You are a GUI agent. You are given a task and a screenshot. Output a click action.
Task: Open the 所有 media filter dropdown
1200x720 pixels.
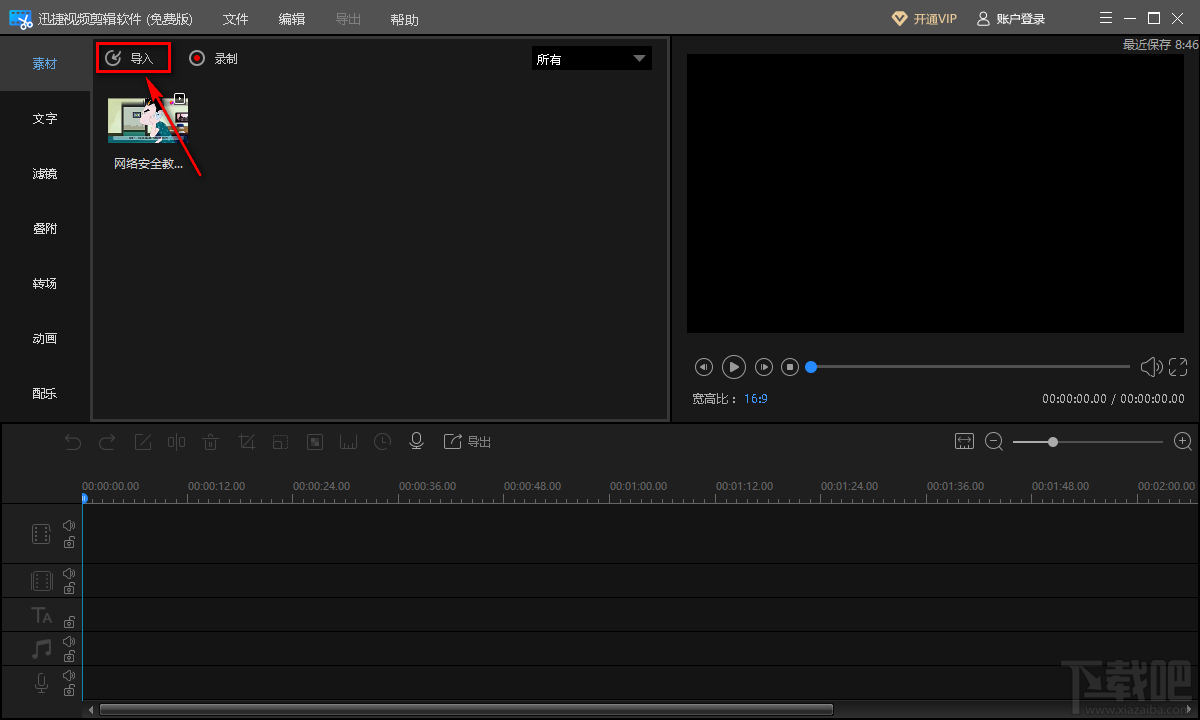point(591,59)
